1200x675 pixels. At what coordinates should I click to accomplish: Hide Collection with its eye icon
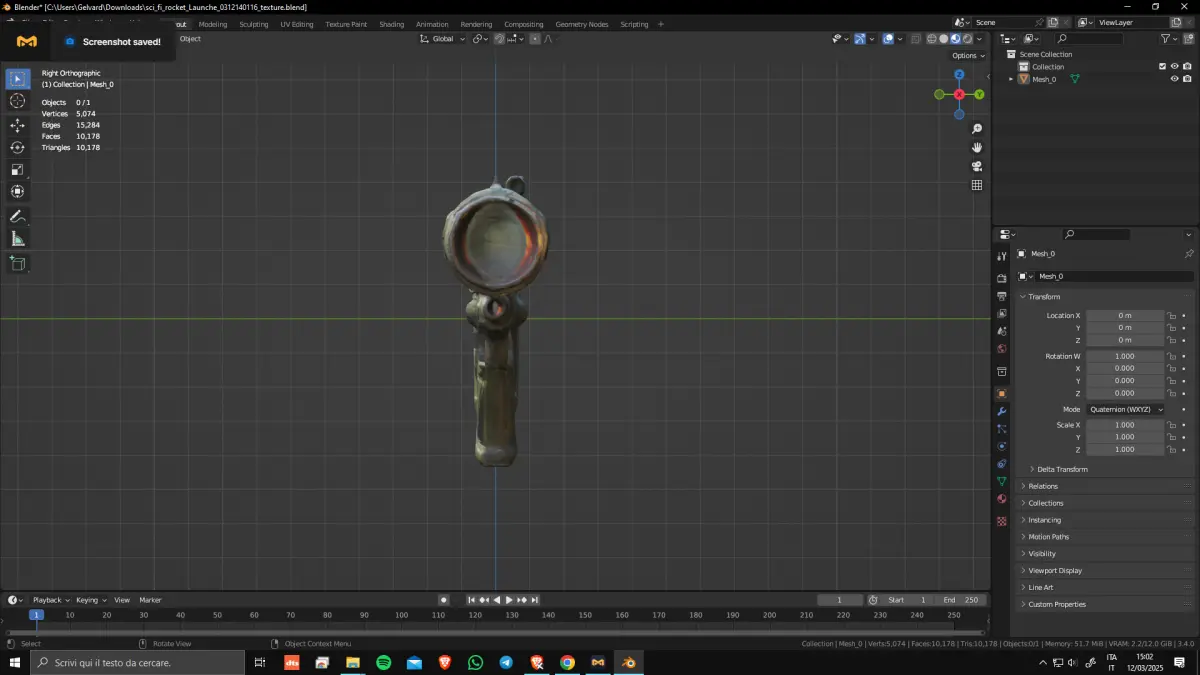tap(1174, 66)
